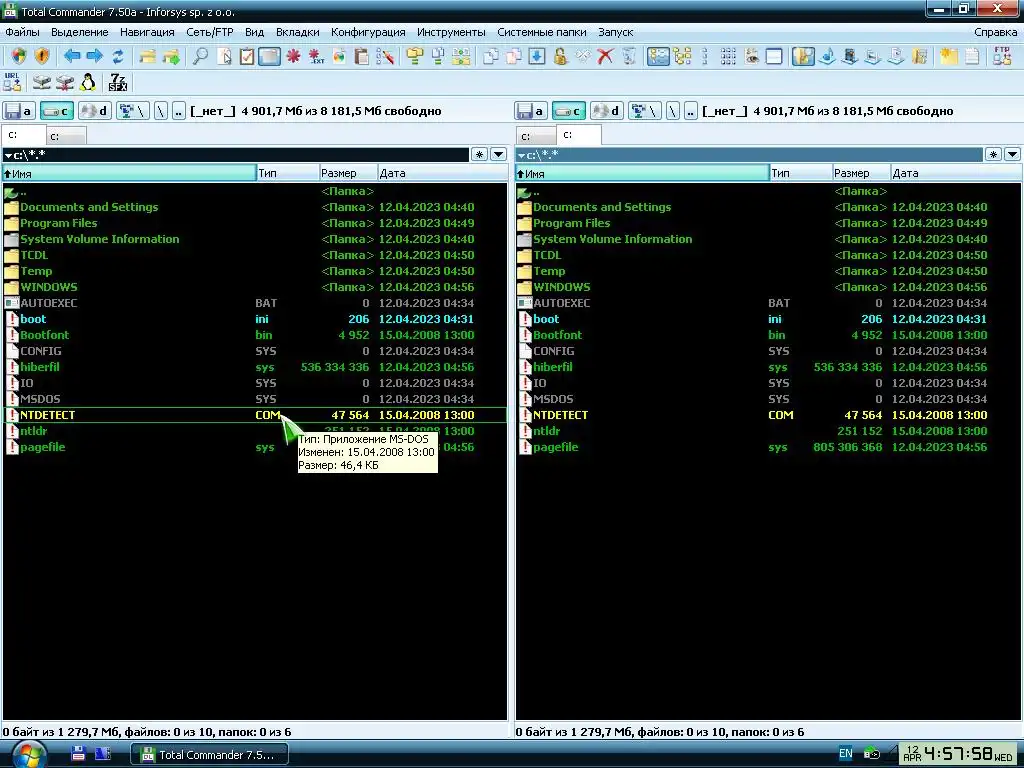1024x768 pixels.
Task: Click right panel favorites asterisk button
Action: (x=993, y=155)
